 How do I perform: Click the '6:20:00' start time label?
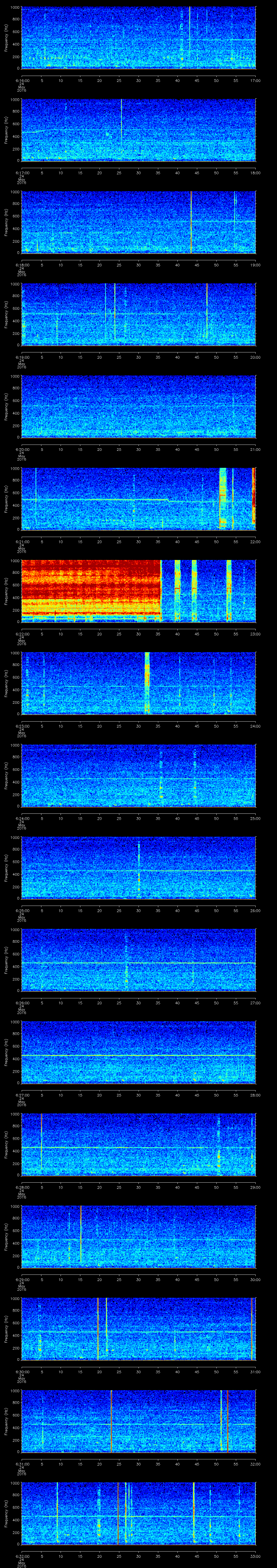click(x=22, y=449)
